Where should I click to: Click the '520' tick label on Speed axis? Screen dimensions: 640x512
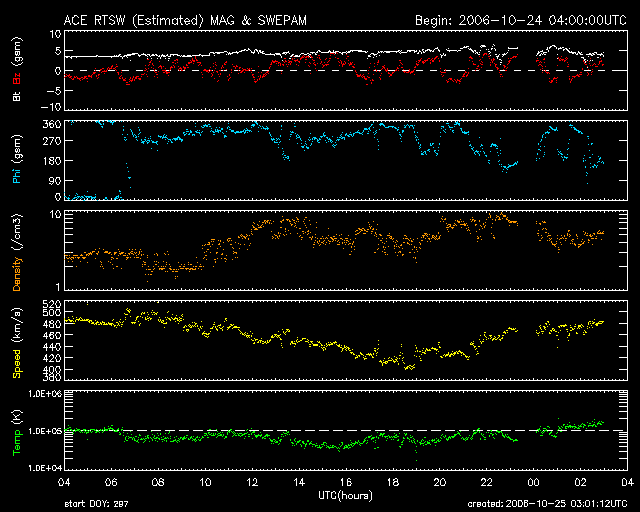(52, 304)
